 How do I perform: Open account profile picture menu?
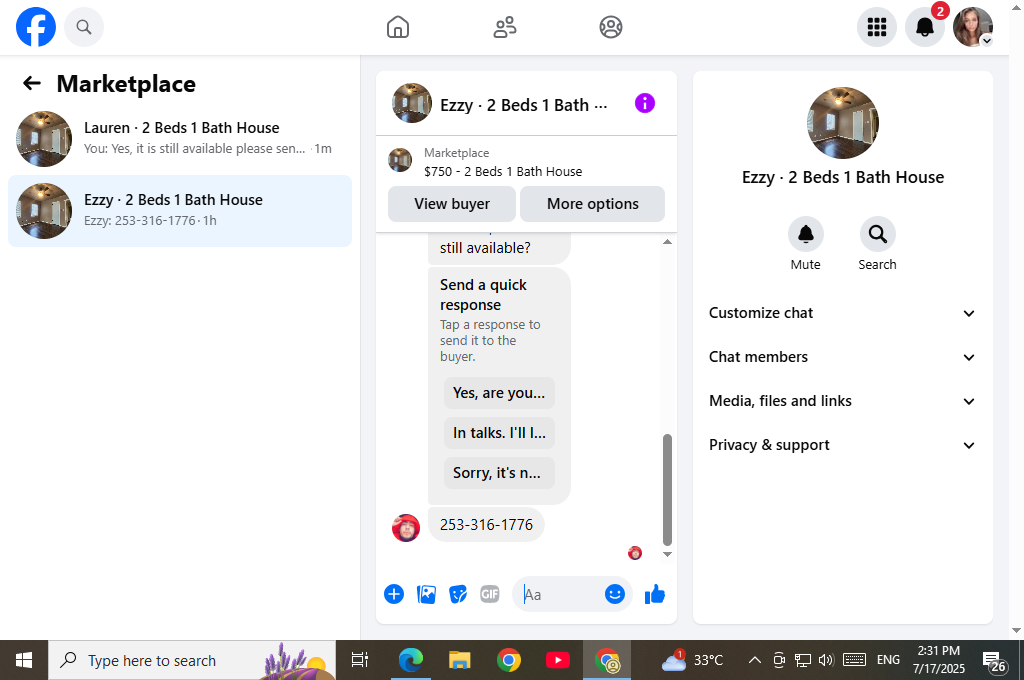(x=972, y=27)
